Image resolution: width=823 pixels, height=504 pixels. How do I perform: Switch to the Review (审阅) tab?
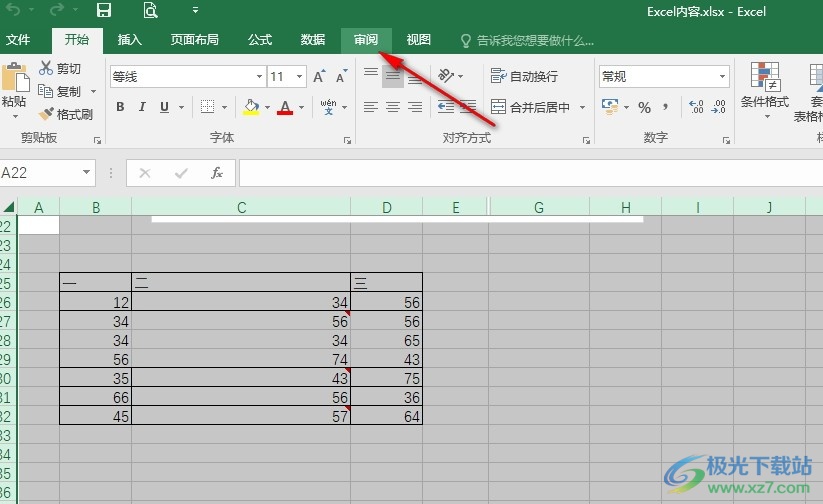click(365, 40)
